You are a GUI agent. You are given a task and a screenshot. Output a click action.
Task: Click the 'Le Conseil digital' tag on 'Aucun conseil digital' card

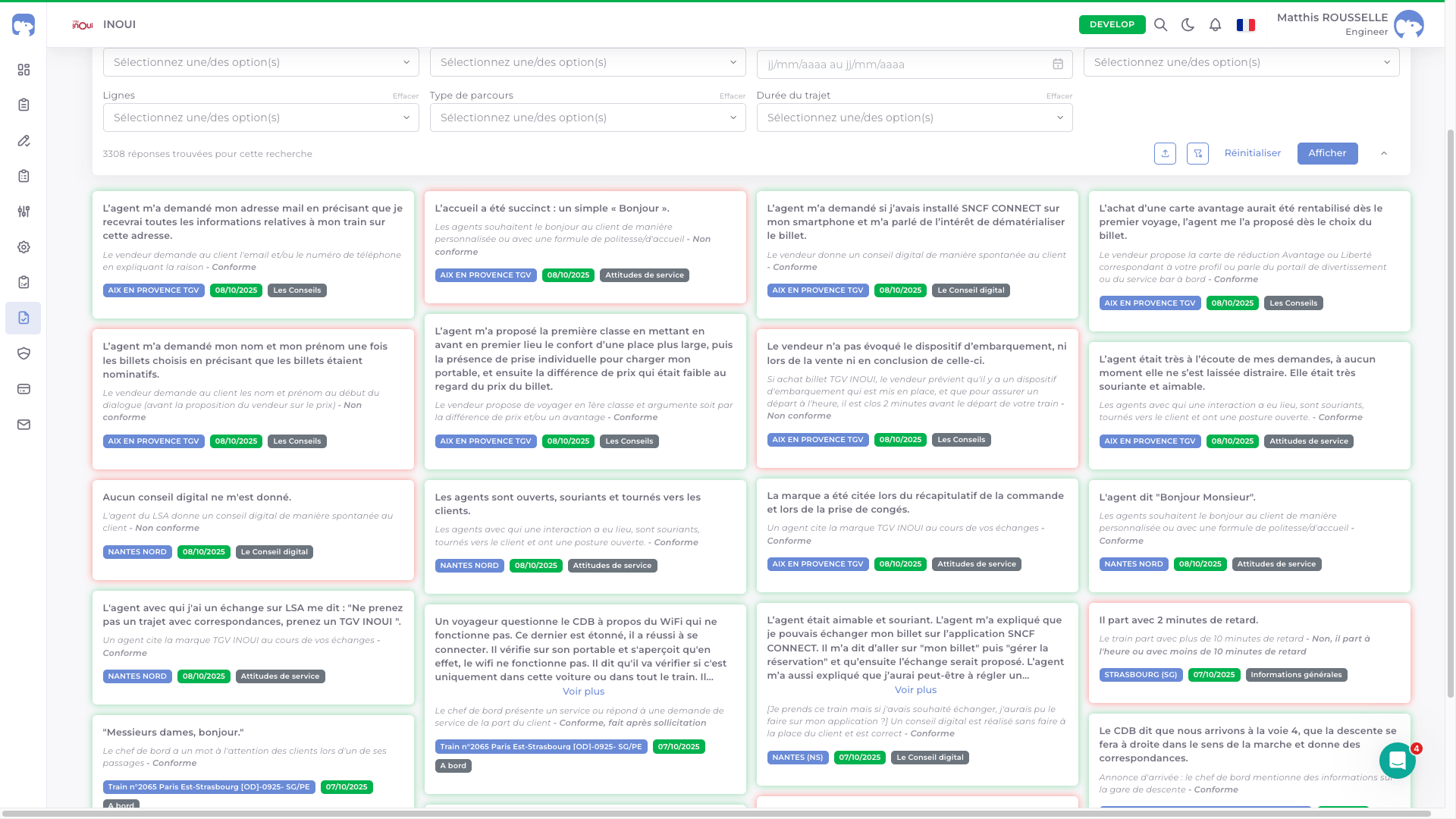click(x=275, y=552)
